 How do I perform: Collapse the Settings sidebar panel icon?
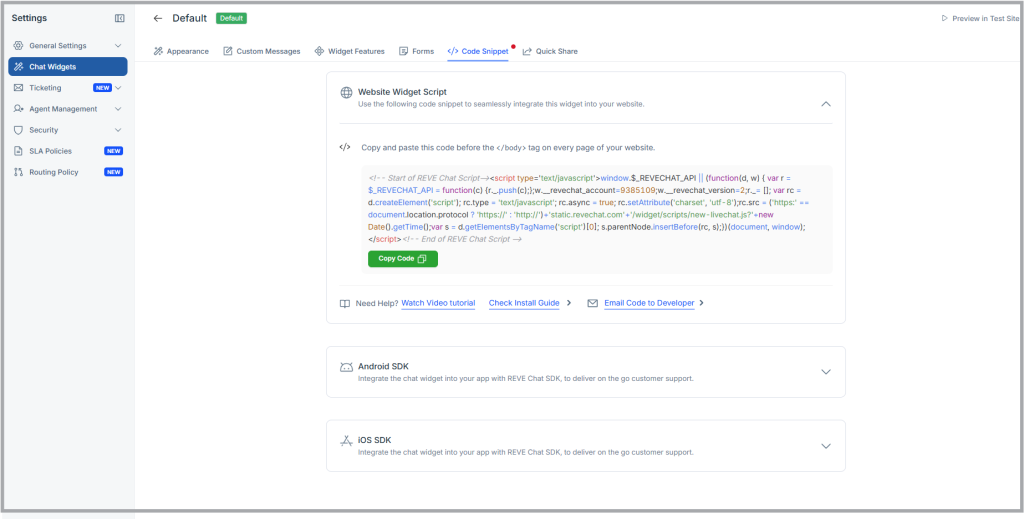click(120, 18)
